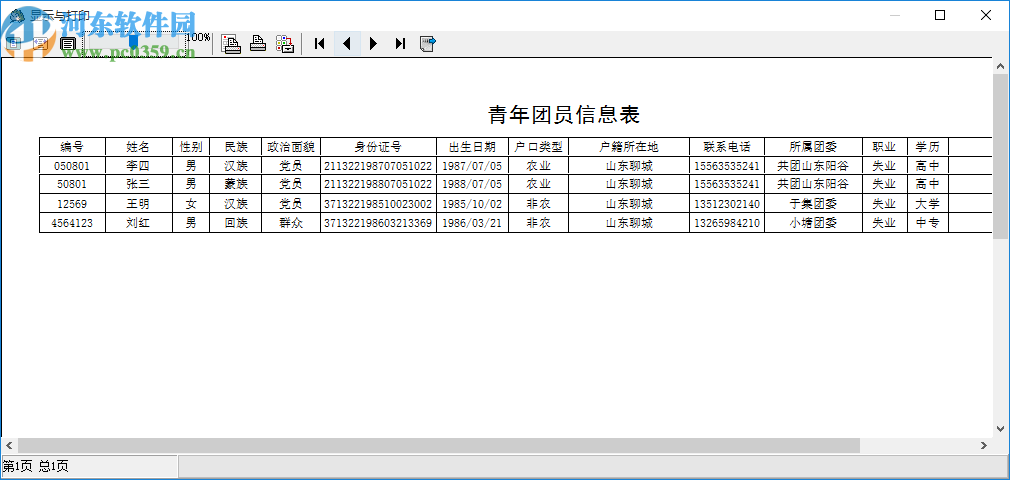Click the name cell 刘红
The width and height of the screenshot is (1010, 480).
[x=138, y=224]
